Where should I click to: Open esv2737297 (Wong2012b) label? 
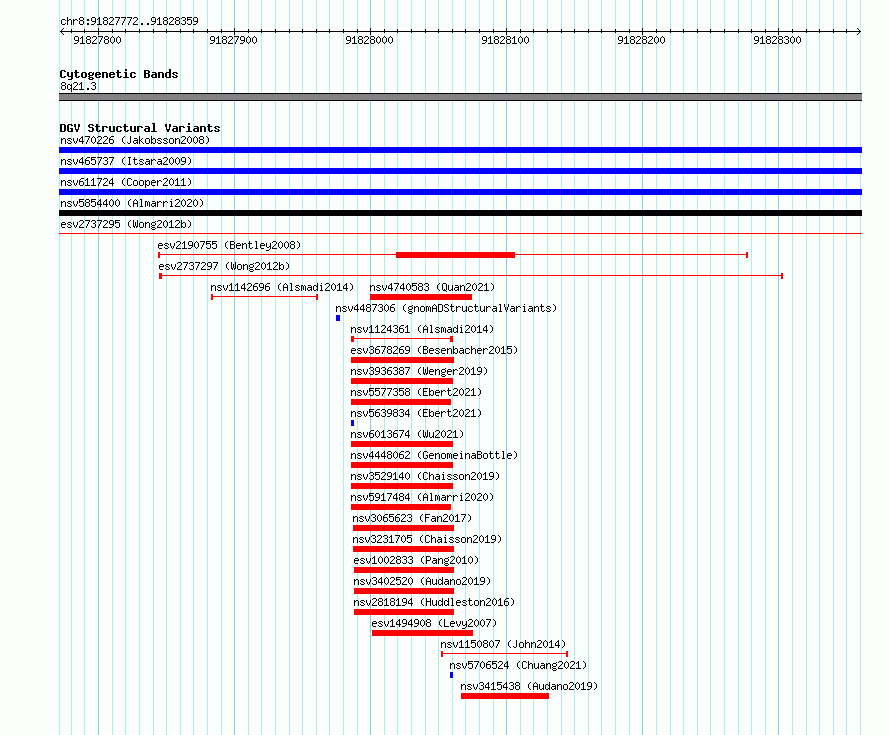[224, 266]
